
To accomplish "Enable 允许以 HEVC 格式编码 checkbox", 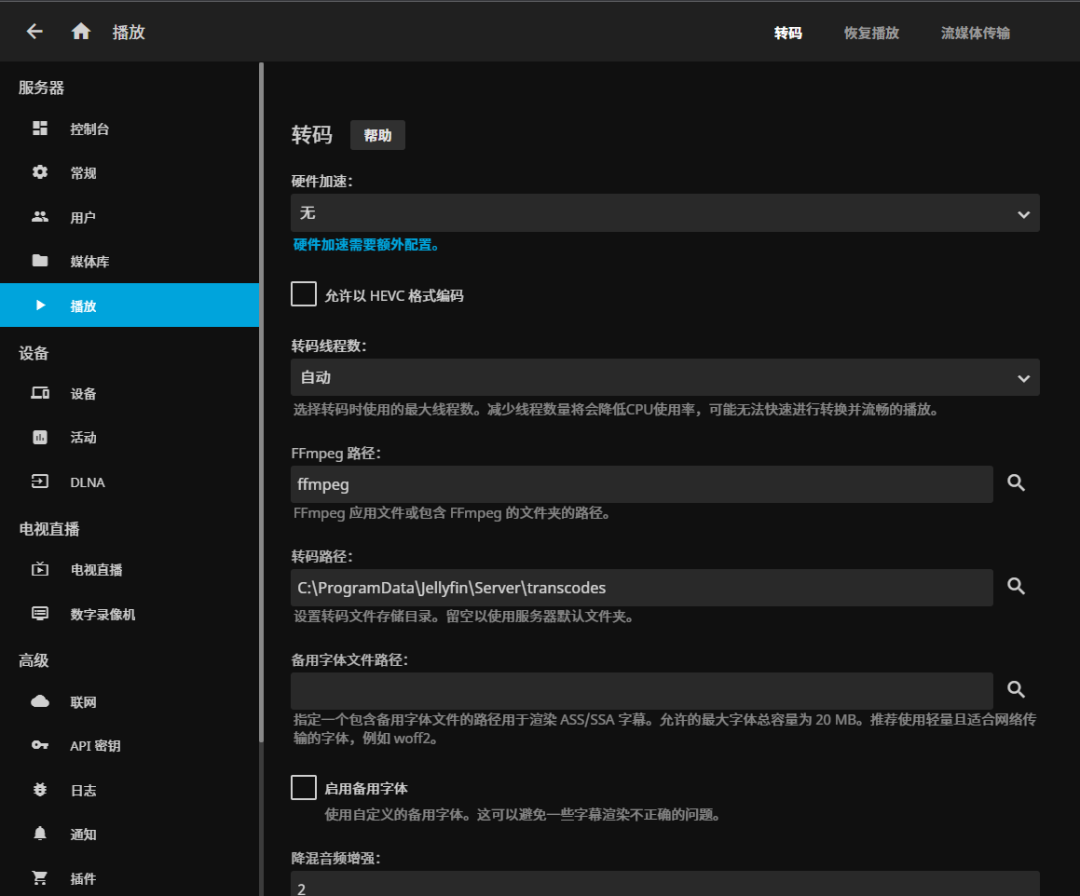I will (x=304, y=294).
